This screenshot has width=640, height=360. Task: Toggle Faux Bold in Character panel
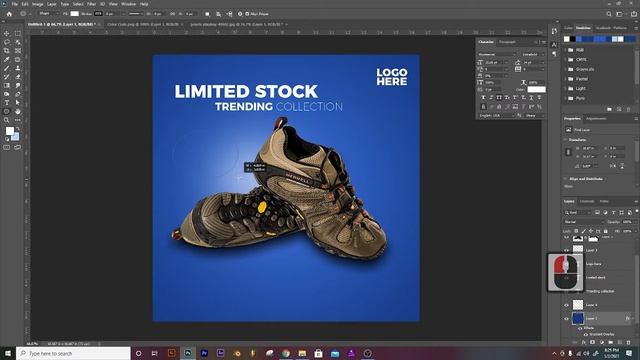(483, 98)
